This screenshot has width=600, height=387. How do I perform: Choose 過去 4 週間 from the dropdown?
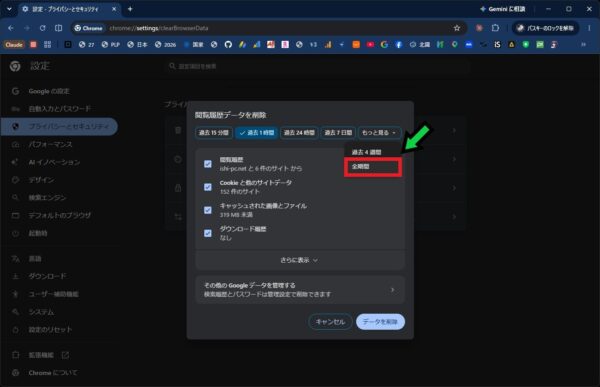coord(373,152)
